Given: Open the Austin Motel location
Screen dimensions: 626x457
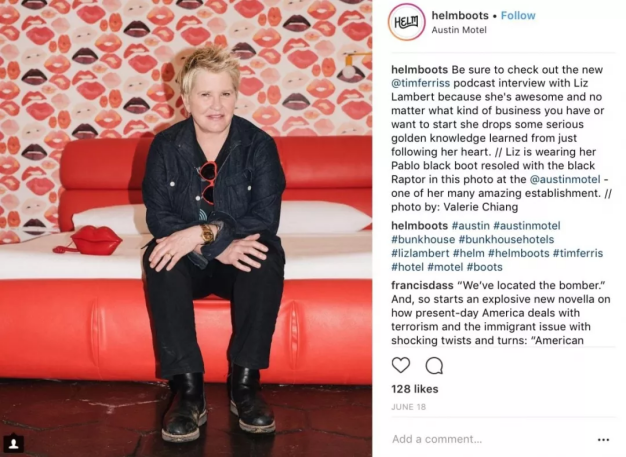Looking at the screenshot, I should 459,30.
